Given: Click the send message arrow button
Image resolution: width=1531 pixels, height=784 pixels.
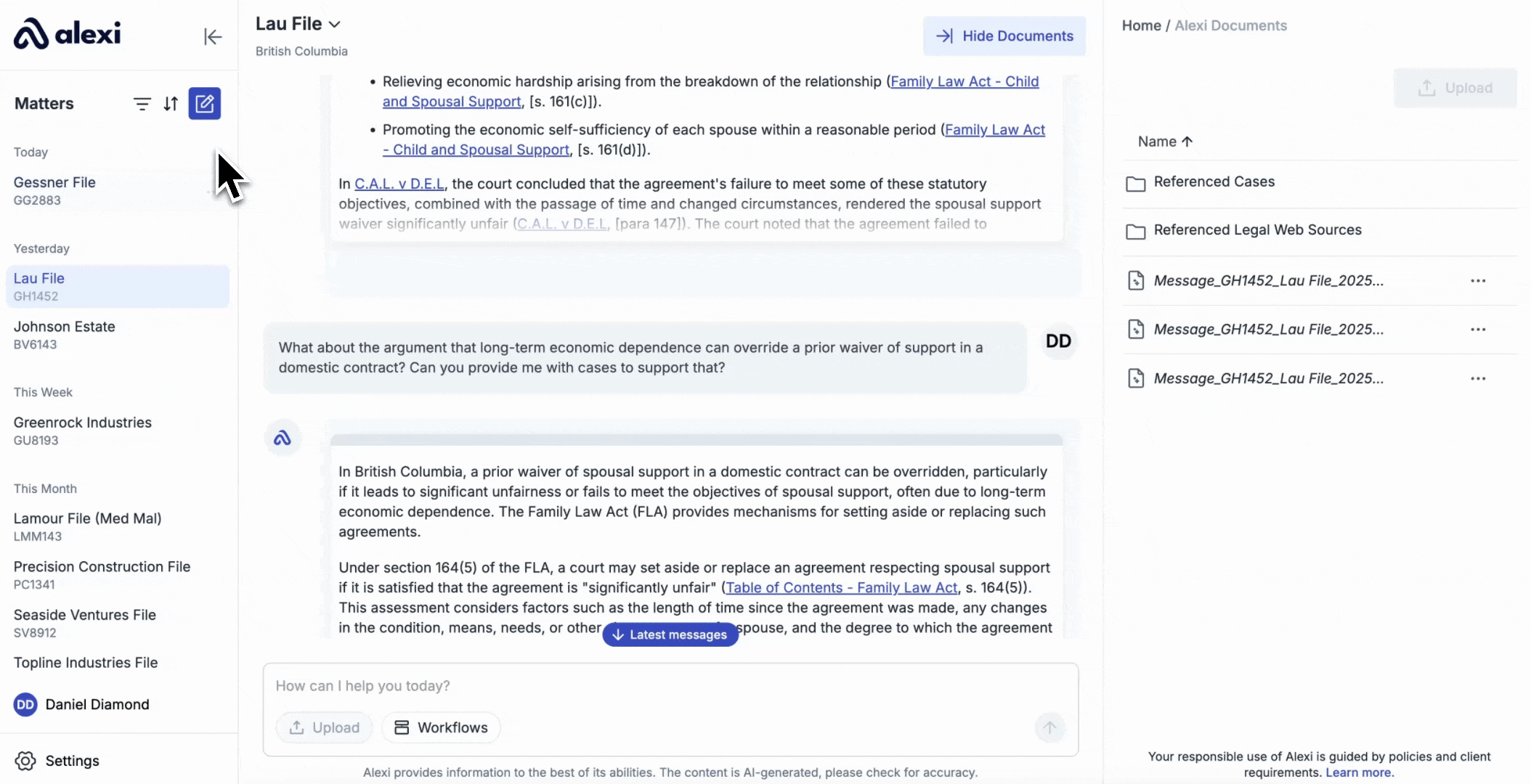Looking at the screenshot, I should [x=1049, y=727].
